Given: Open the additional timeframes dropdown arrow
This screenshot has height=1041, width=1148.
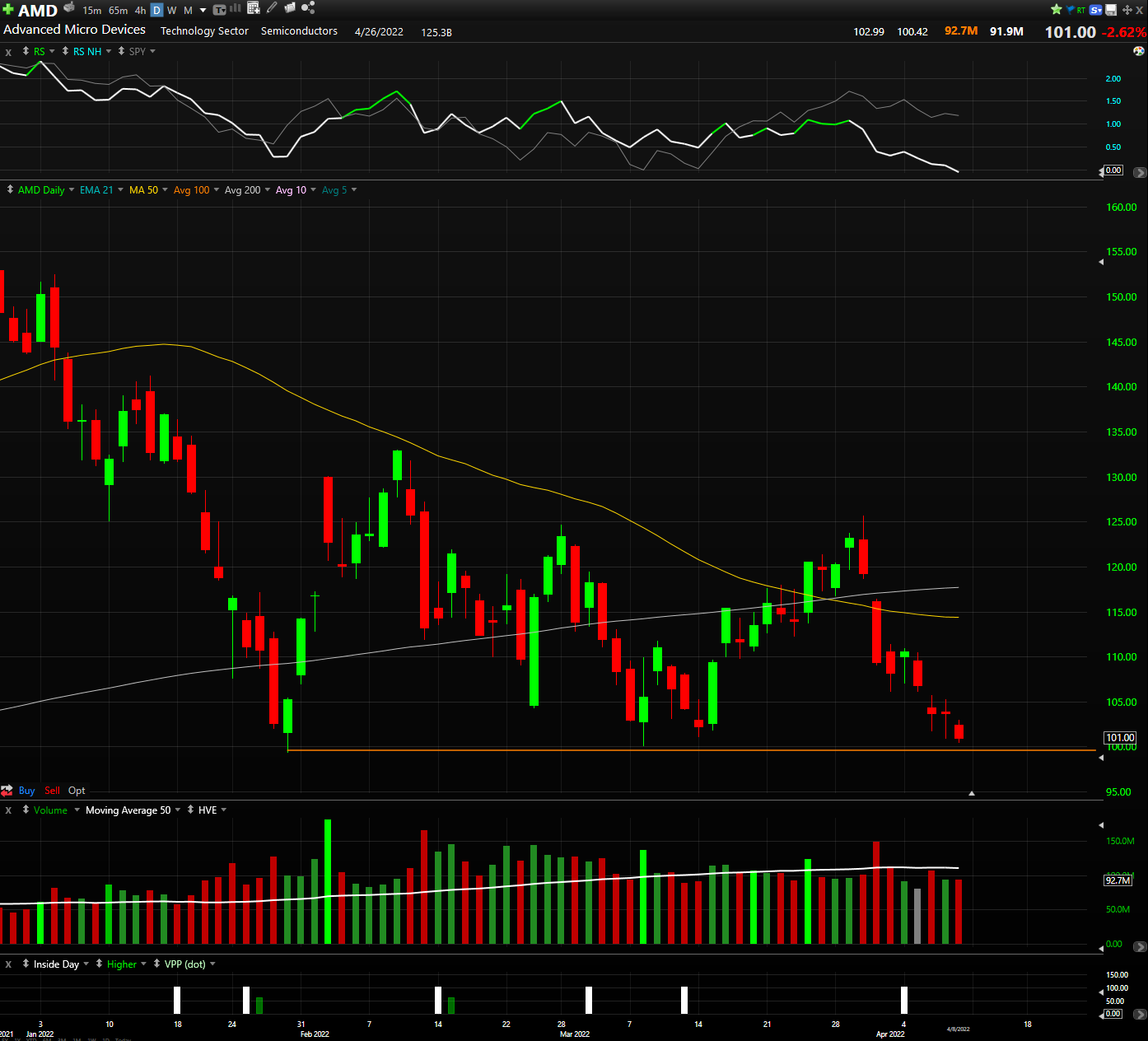Looking at the screenshot, I should pos(203,11).
